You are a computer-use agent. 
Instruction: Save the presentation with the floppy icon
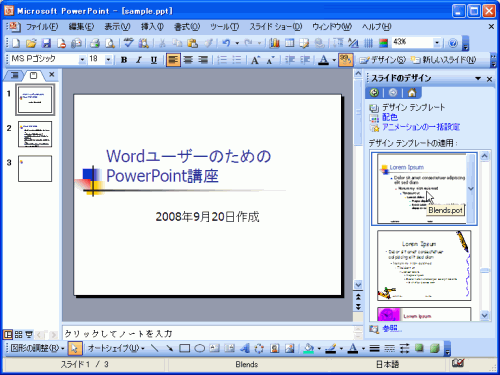[x=46, y=43]
